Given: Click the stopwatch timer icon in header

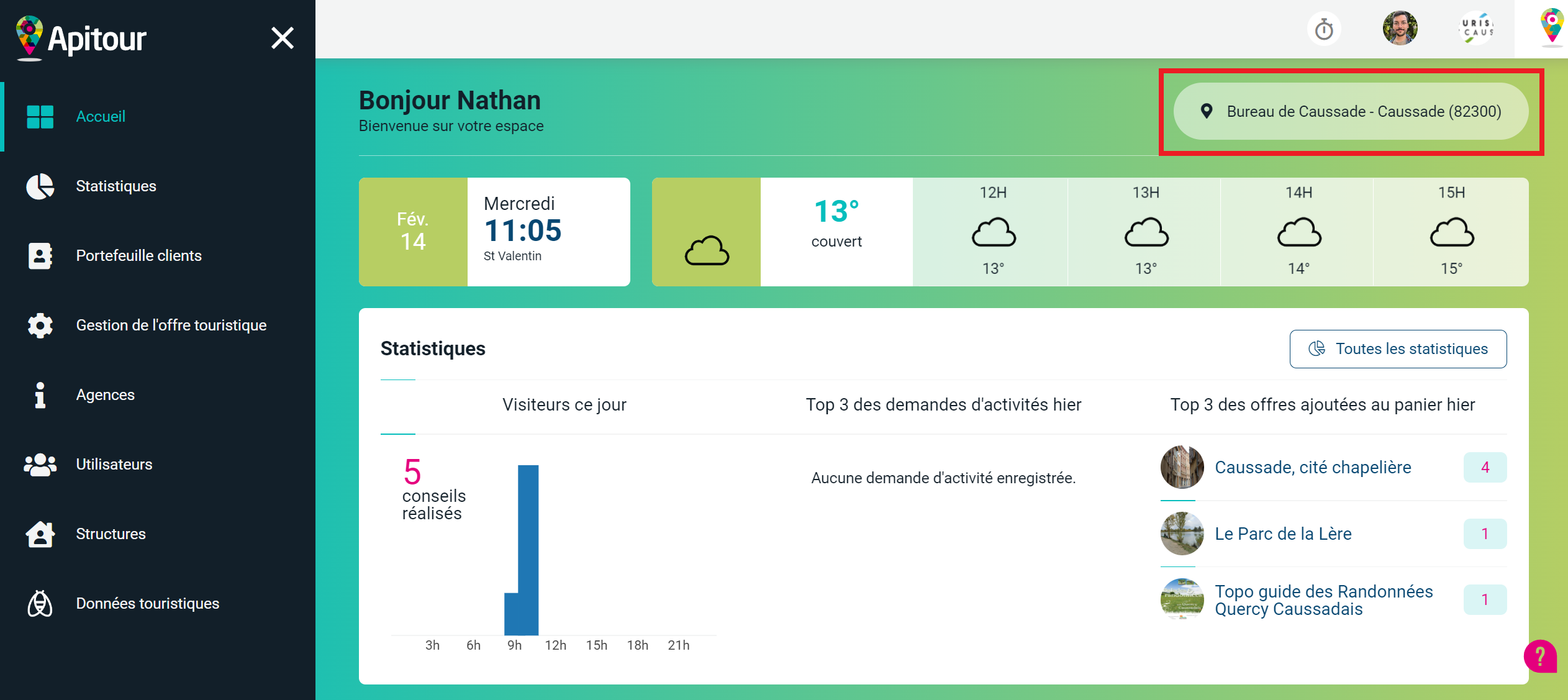Looking at the screenshot, I should [1324, 29].
